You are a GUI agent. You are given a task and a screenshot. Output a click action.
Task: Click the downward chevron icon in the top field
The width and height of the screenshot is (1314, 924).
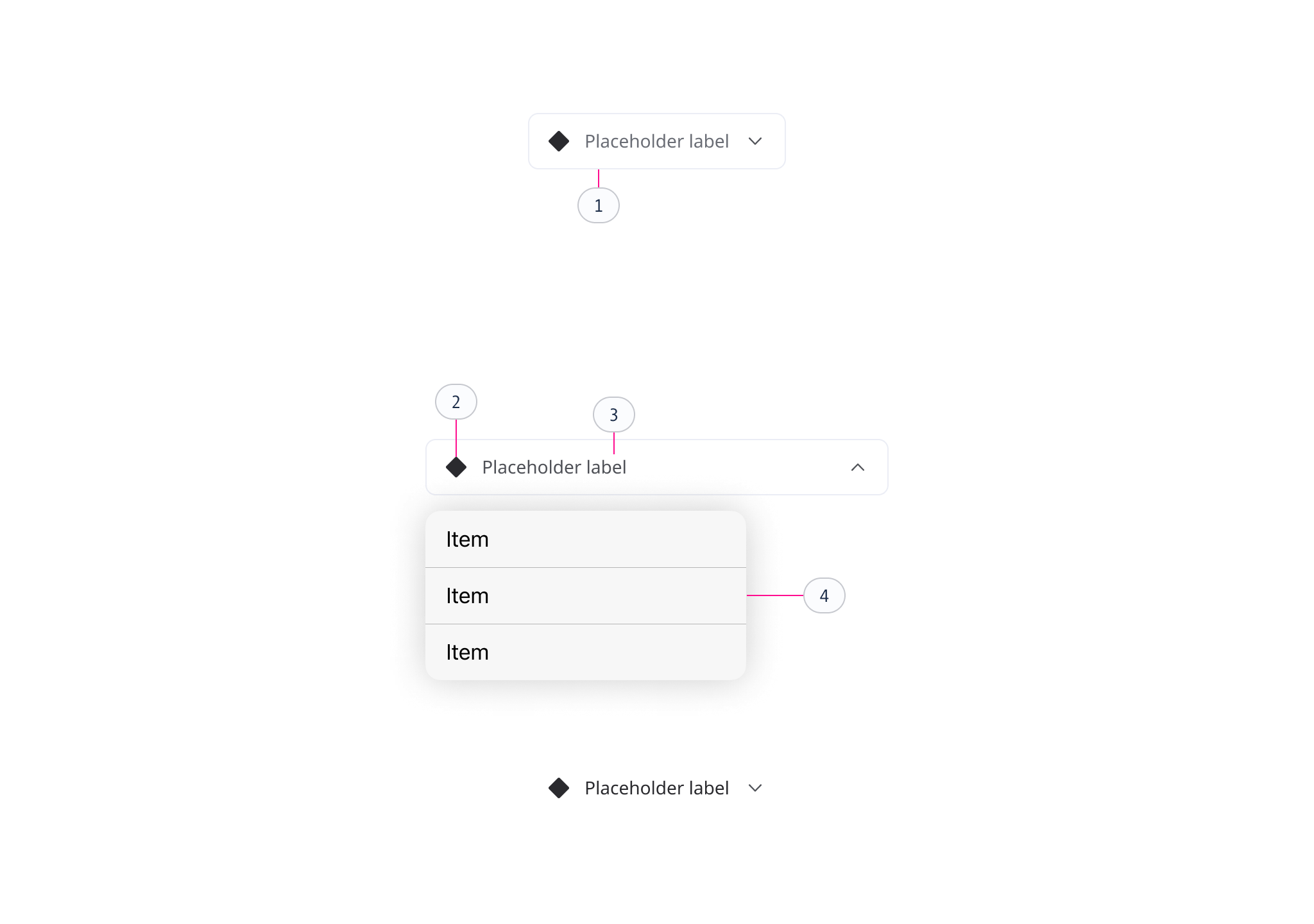[x=755, y=141]
